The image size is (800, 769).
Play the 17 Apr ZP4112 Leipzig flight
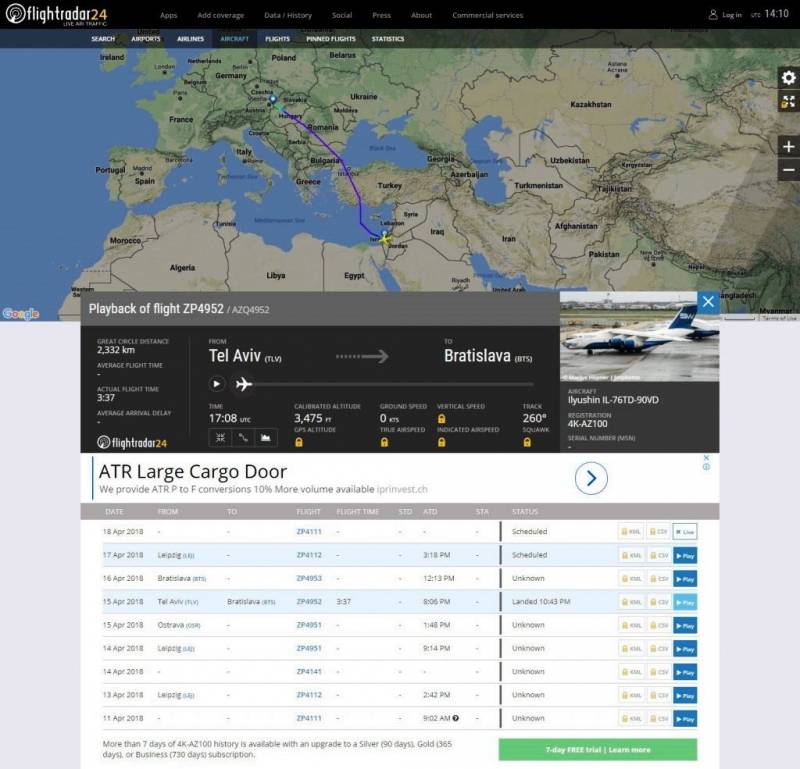(x=685, y=555)
